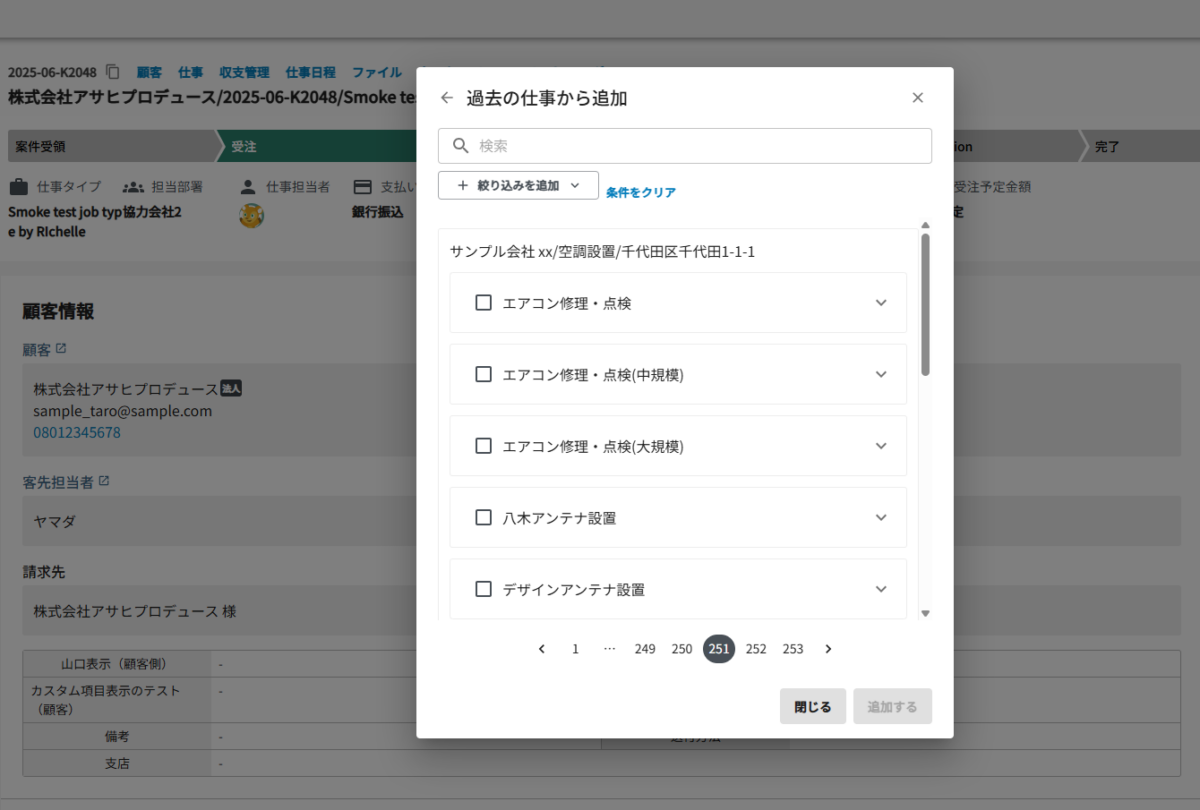Click サンプル会社 xx/空調設置 group heading
Image resolution: width=1200 pixels, height=810 pixels.
(x=603, y=252)
